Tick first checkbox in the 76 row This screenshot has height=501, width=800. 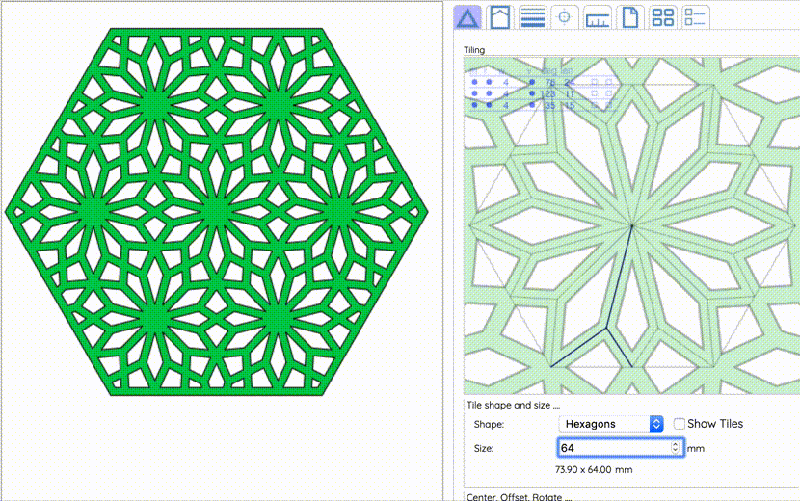[x=593, y=82]
